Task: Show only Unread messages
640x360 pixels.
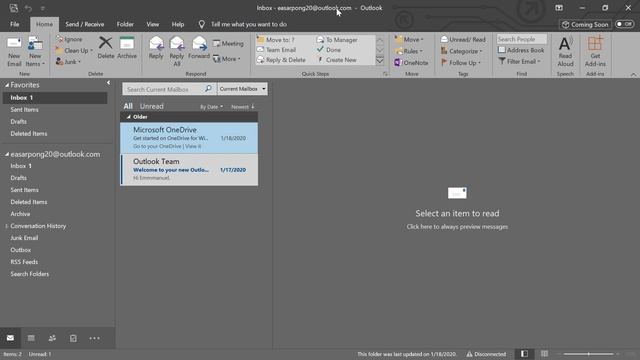Action: click(151, 106)
